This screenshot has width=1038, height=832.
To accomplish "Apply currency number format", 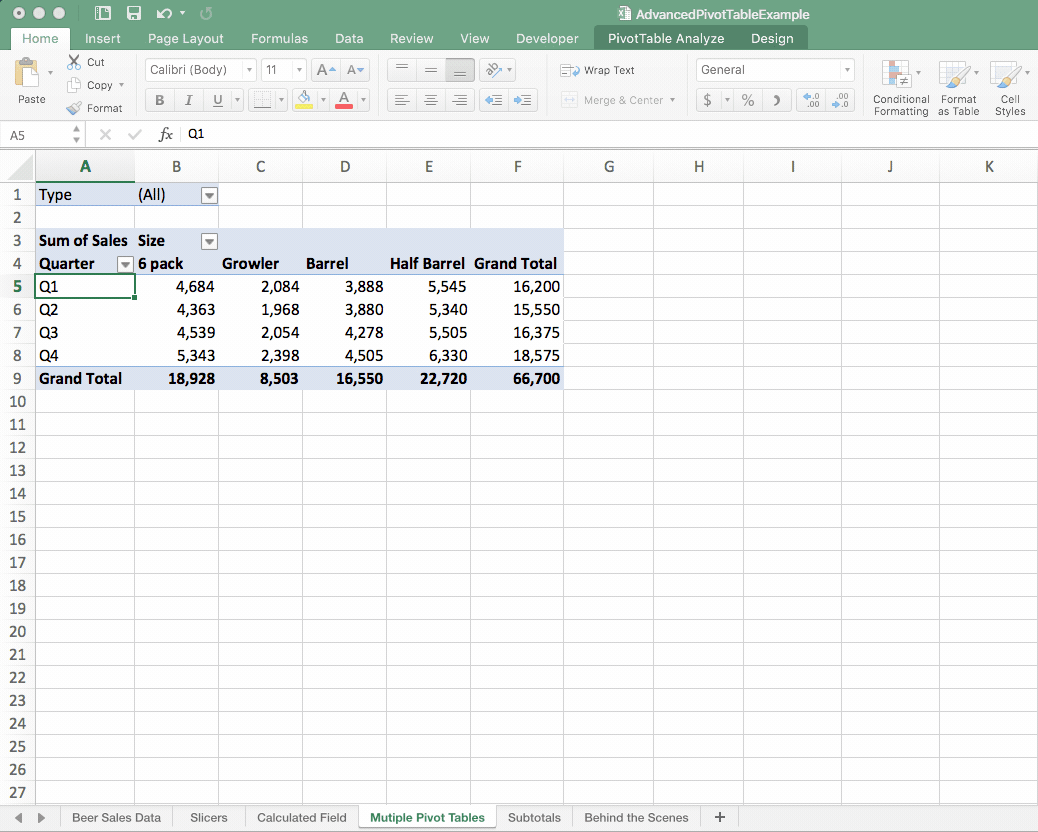I will click(707, 101).
